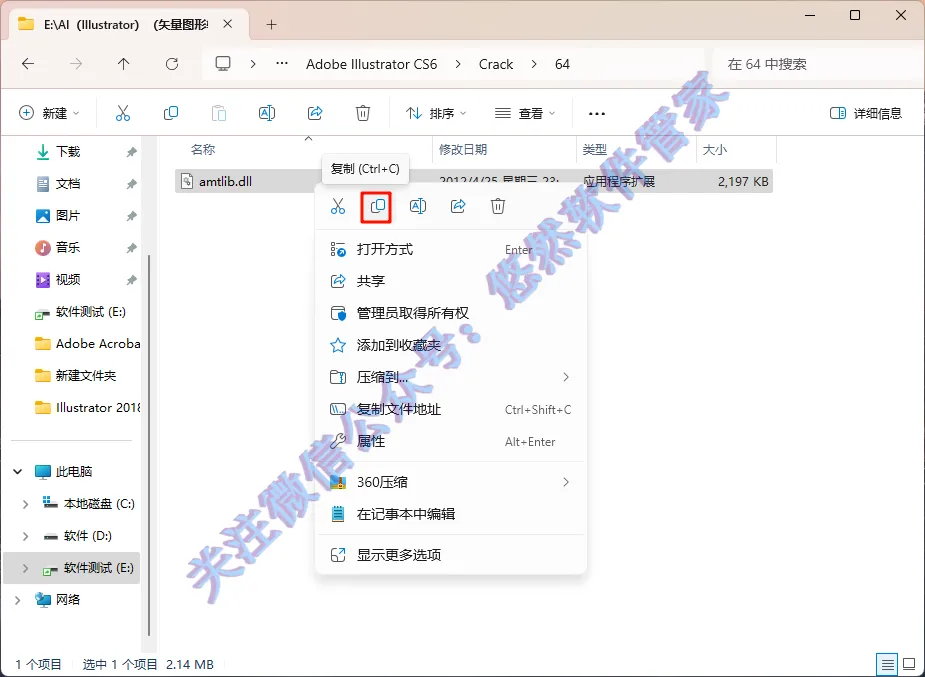Choose 共享 from the context menu
This screenshot has width=925, height=677.
[x=451, y=281]
